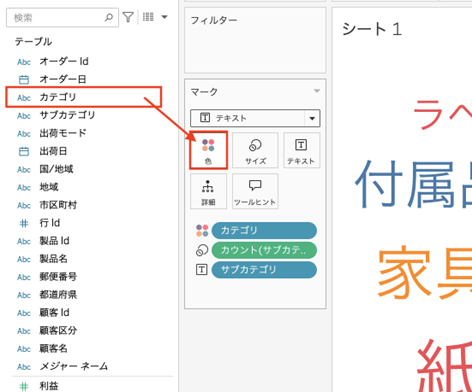This screenshot has height=392, width=472.
Task: Select the カテゴリ field
Action: click(x=58, y=97)
